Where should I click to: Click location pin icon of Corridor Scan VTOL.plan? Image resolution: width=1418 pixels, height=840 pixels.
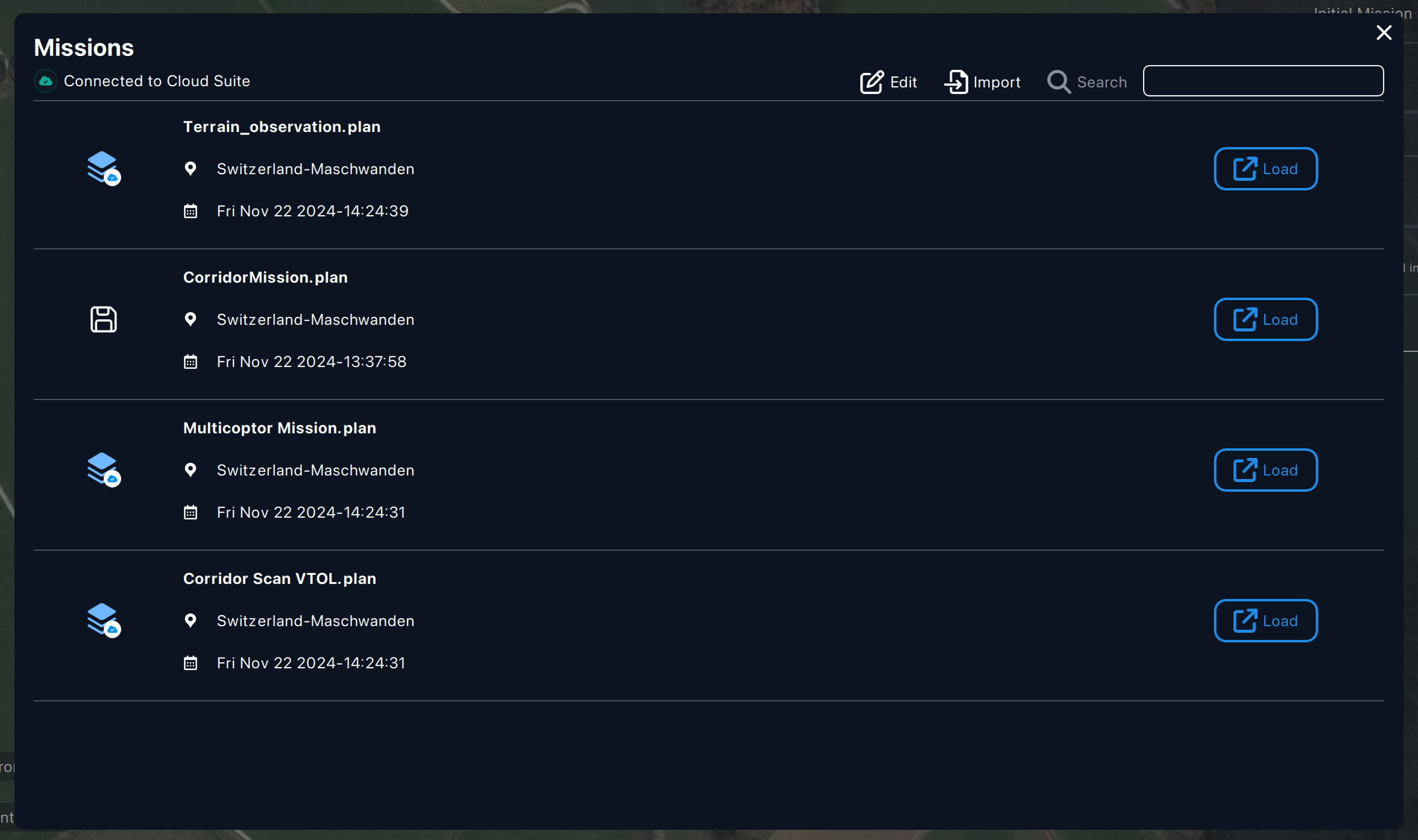pos(191,621)
